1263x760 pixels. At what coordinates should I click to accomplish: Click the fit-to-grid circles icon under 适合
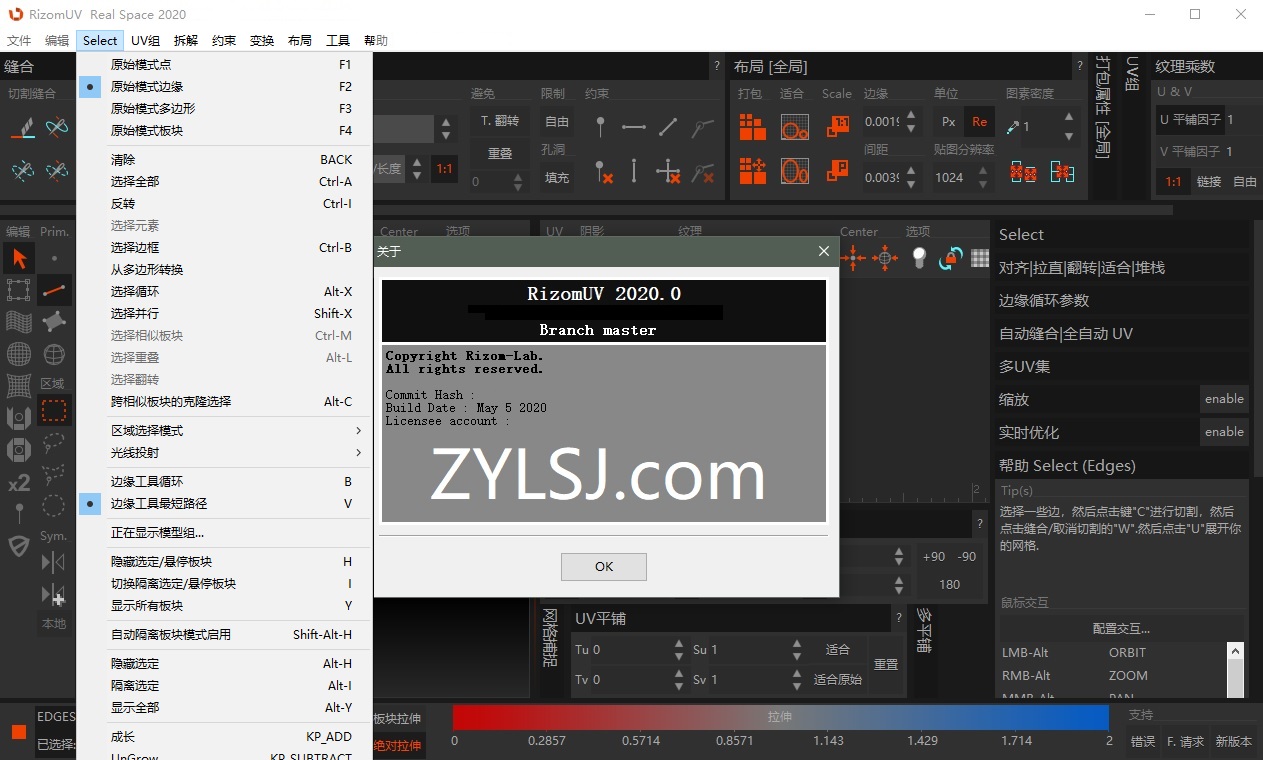pos(794,127)
